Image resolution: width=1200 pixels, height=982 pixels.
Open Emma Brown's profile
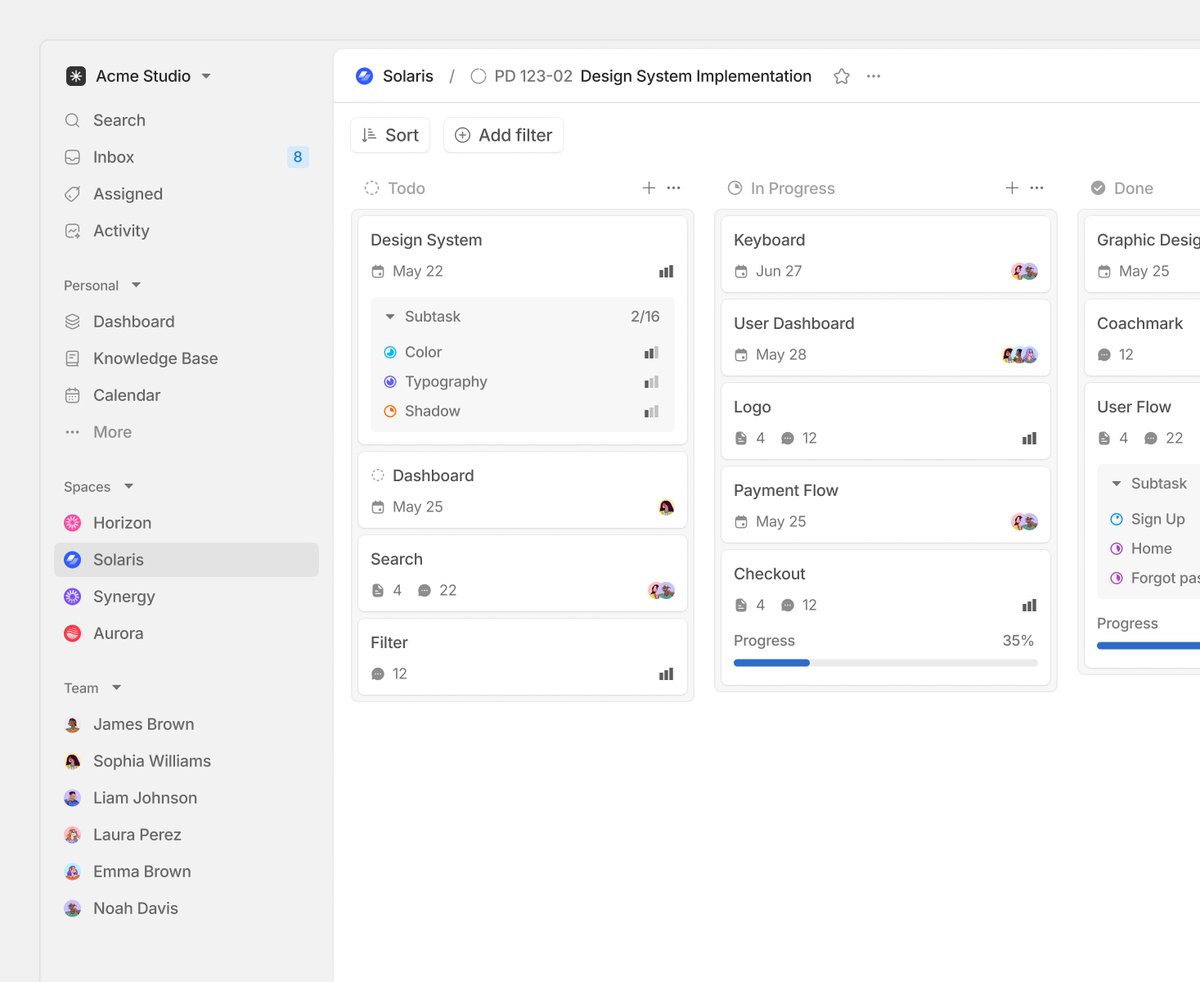click(x=186, y=872)
